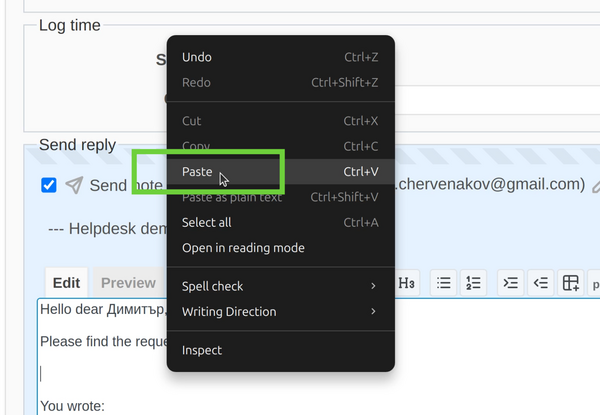Viewport: 600px width, 415px height.
Task: Insert a bulleted list in the reply
Action: [444, 283]
